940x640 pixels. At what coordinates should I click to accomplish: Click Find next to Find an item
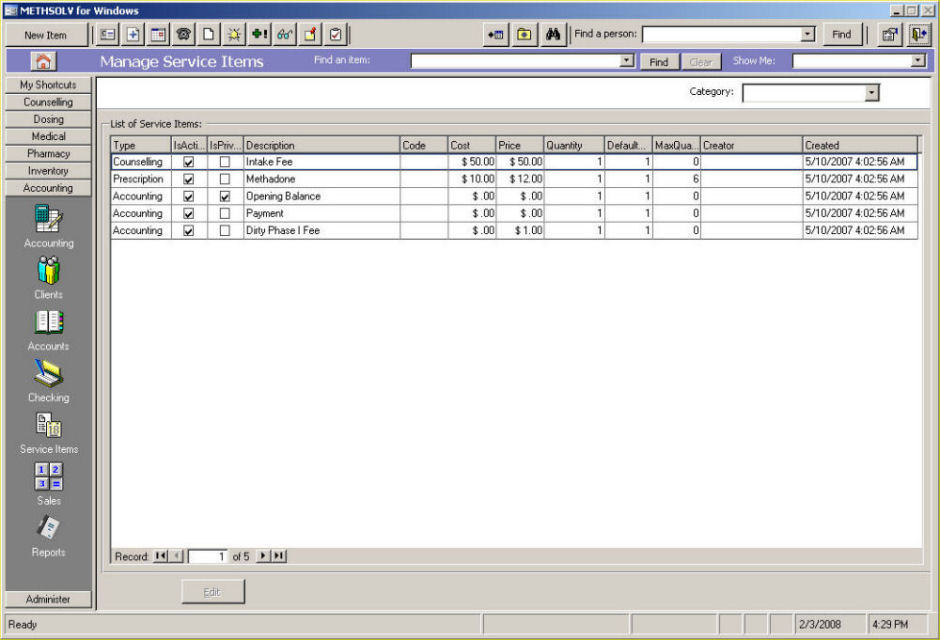(658, 62)
